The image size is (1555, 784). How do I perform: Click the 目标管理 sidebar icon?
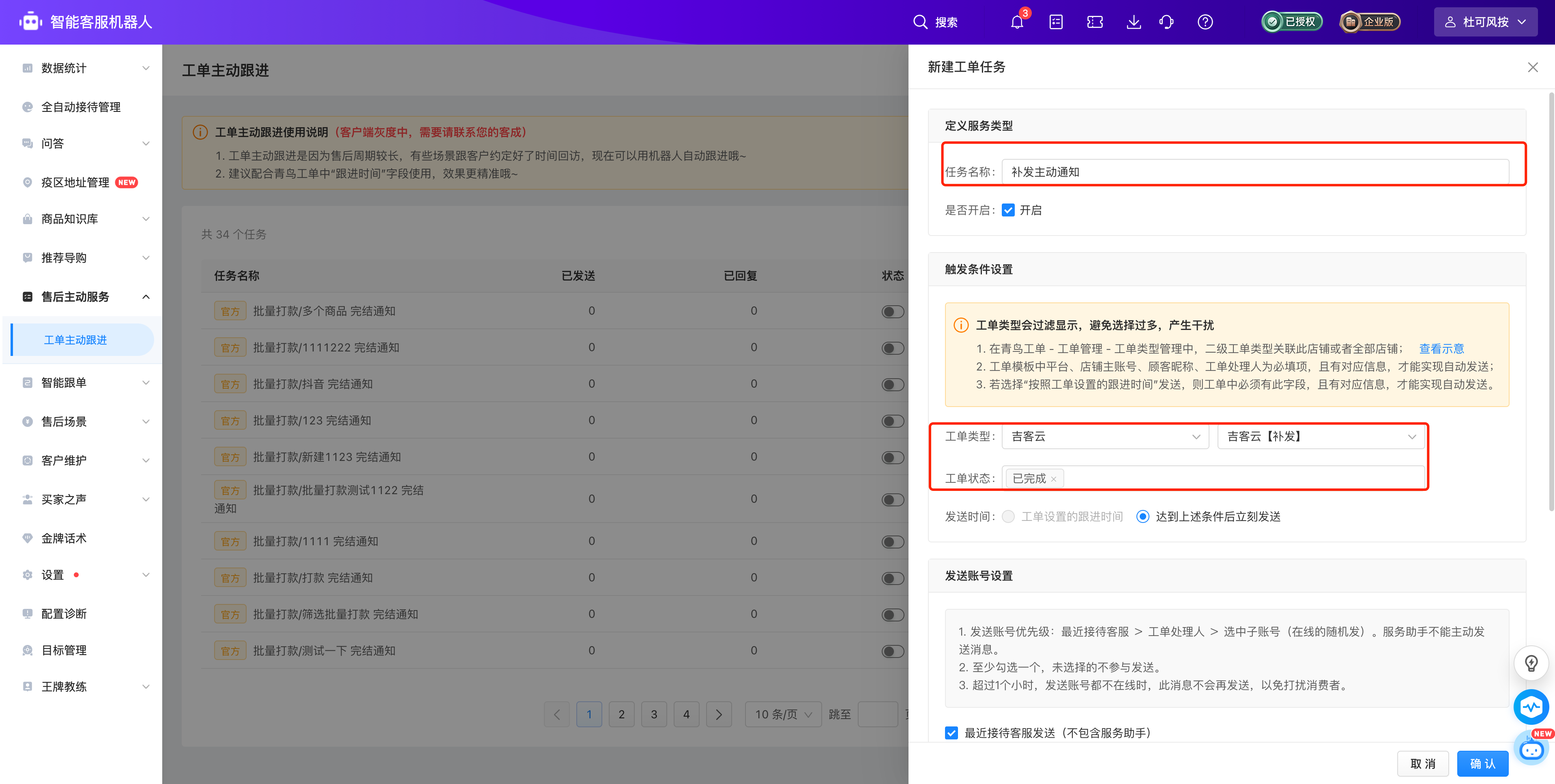[27, 650]
